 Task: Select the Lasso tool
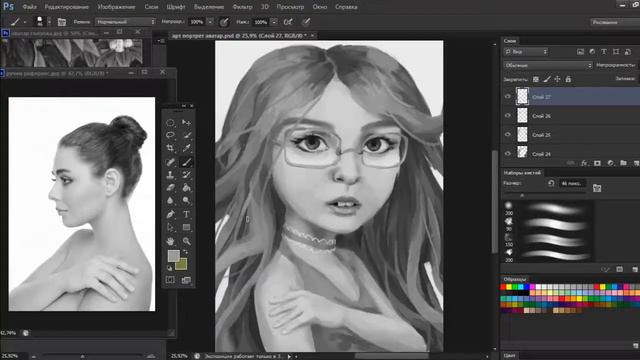point(171,135)
